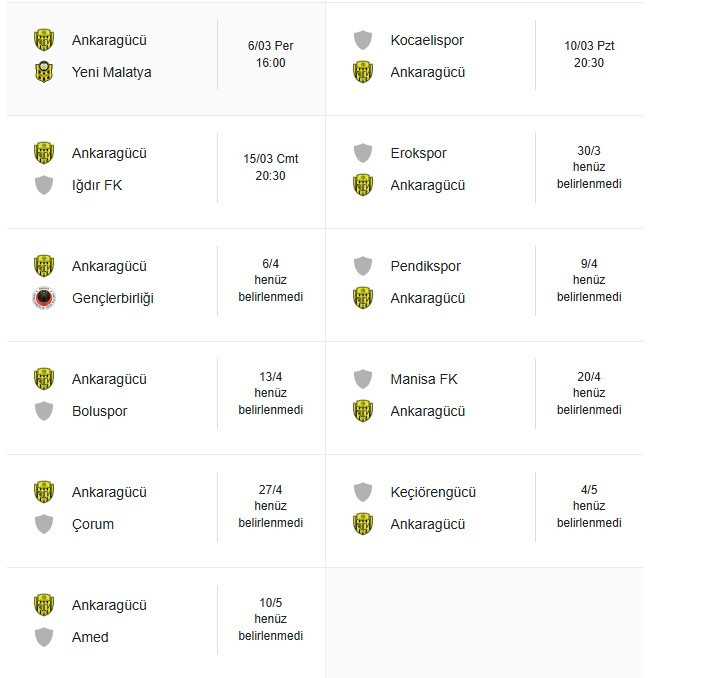Viewport: 719px width, 678px height.
Task: Click the Kocaelispor placeholder shield icon
Action: [x=363, y=40]
